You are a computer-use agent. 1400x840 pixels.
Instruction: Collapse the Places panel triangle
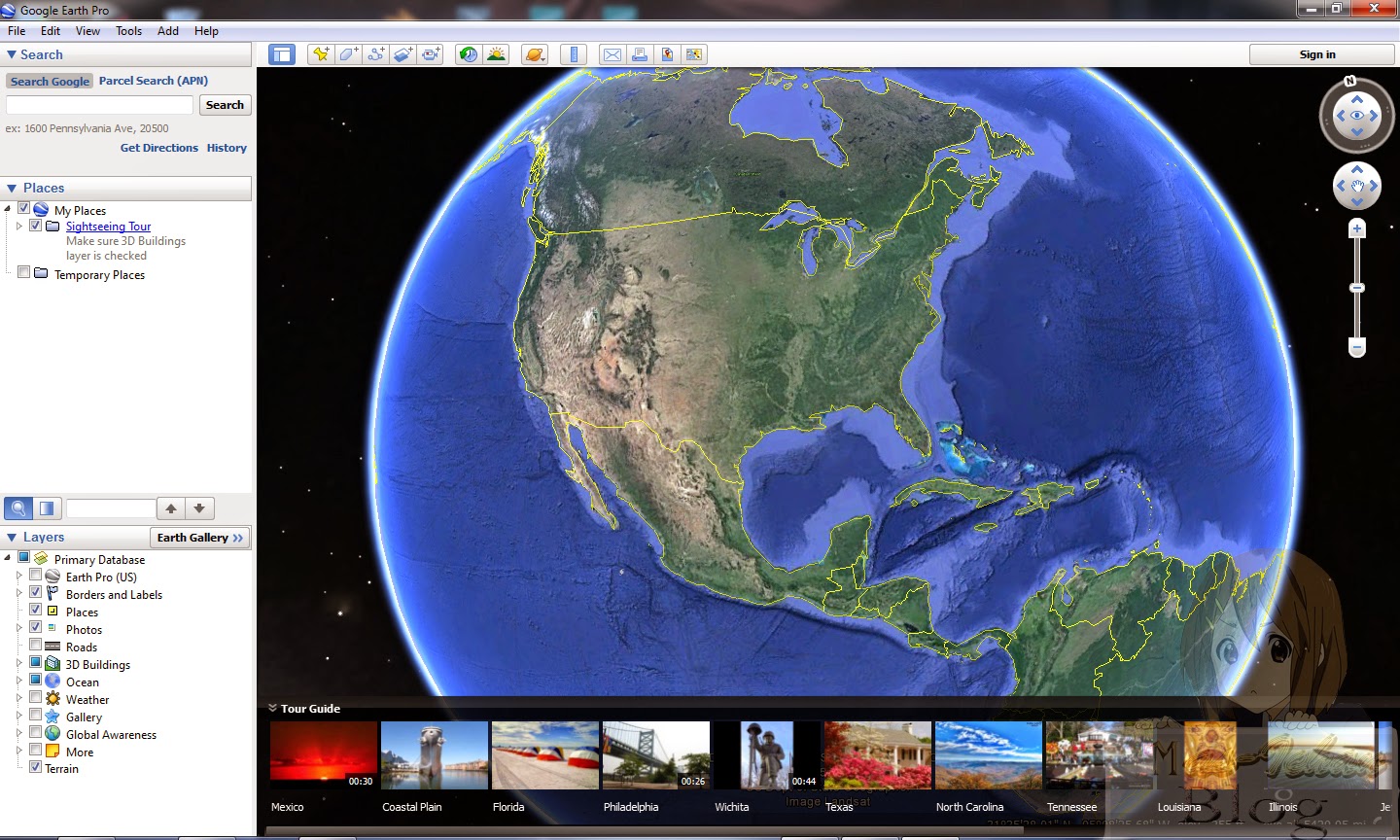[x=12, y=189]
